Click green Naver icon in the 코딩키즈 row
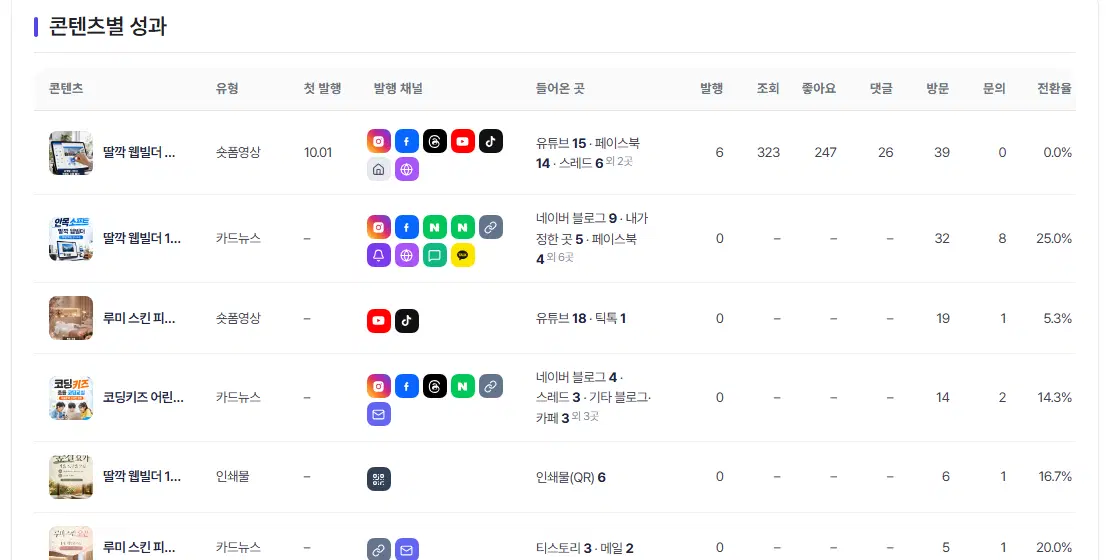This screenshot has height=560, width=1110. [462, 386]
